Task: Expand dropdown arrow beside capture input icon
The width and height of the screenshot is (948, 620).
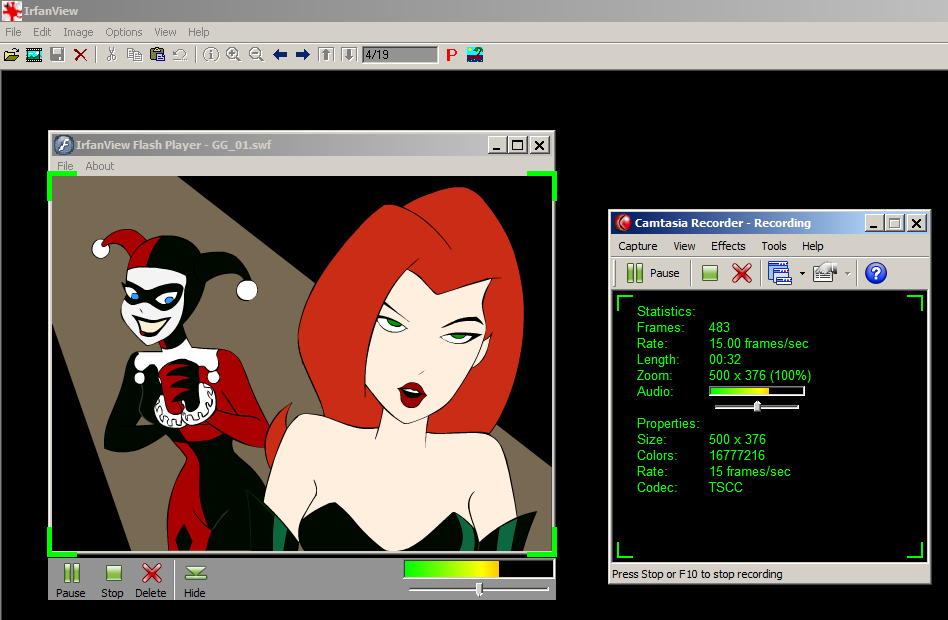Action: pos(802,273)
